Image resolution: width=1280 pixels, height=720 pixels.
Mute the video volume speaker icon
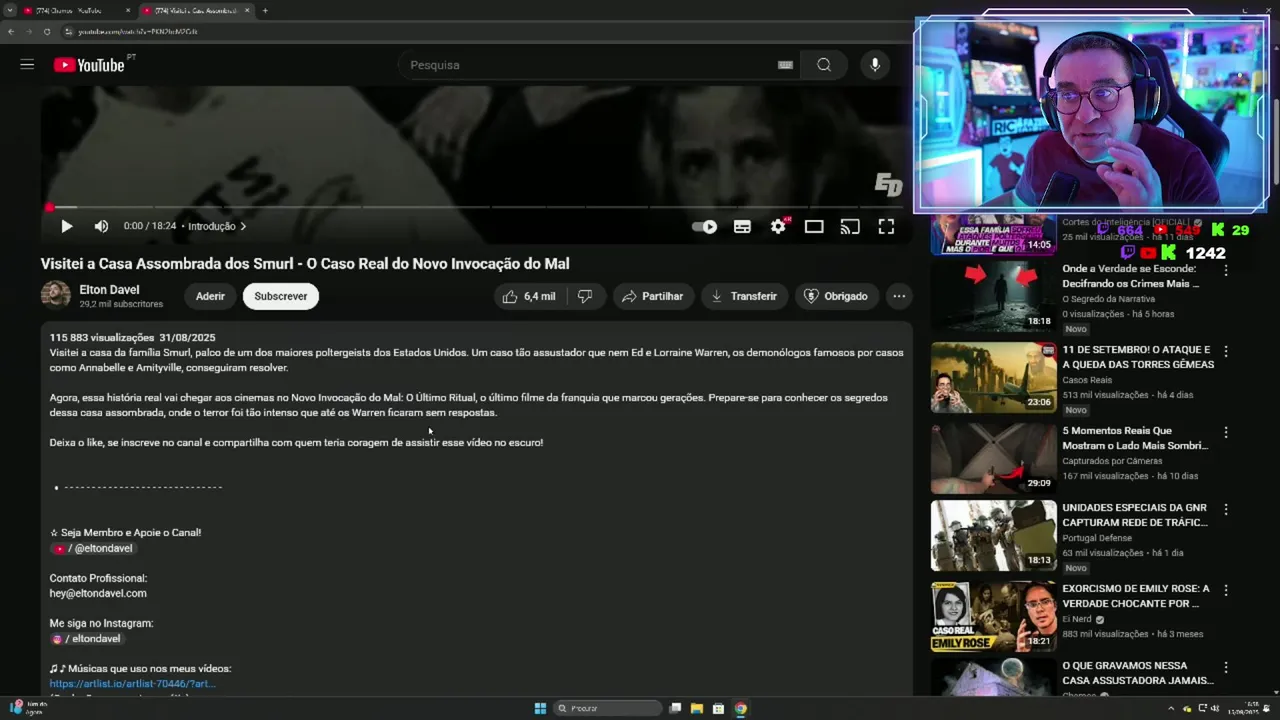click(101, 226)
